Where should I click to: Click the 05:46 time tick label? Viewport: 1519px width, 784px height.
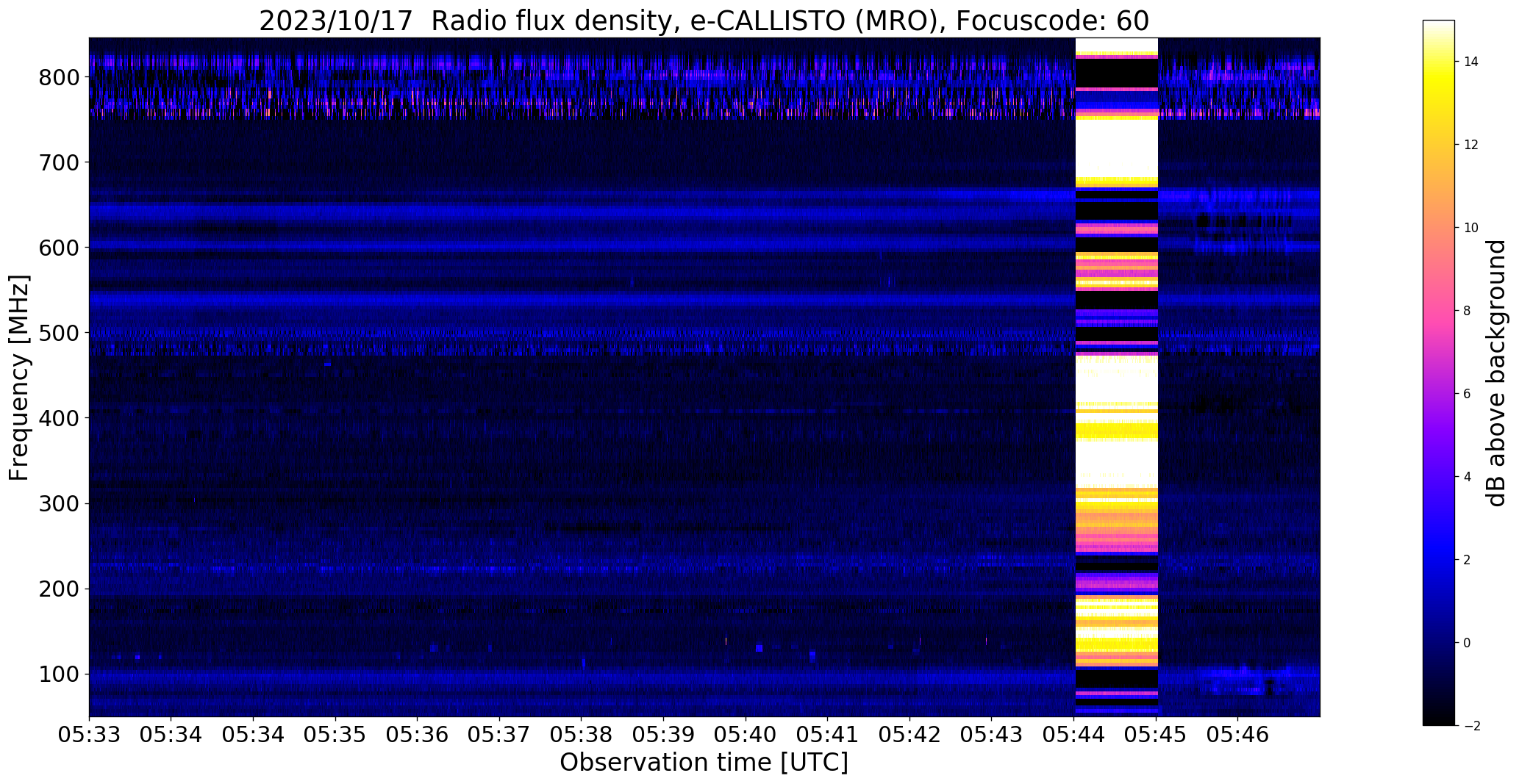pyautogui.click(x=1238, y=733)
